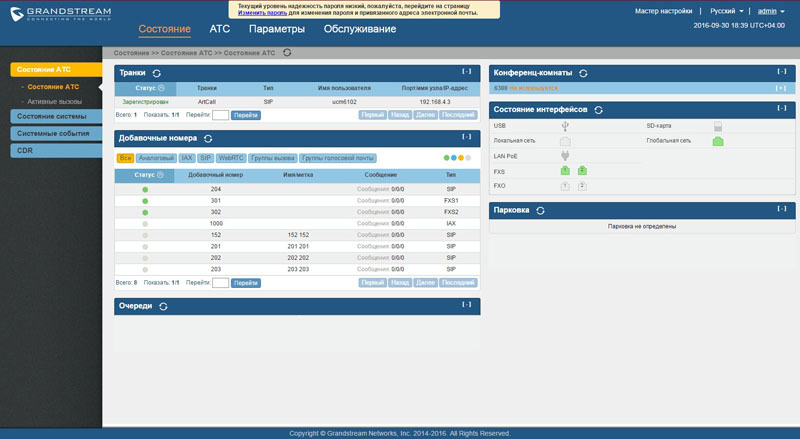The height and width of the screenshot is (439, 800).
Task: Collapse the Конференц-комнаты panel
Action: point(782,71)
